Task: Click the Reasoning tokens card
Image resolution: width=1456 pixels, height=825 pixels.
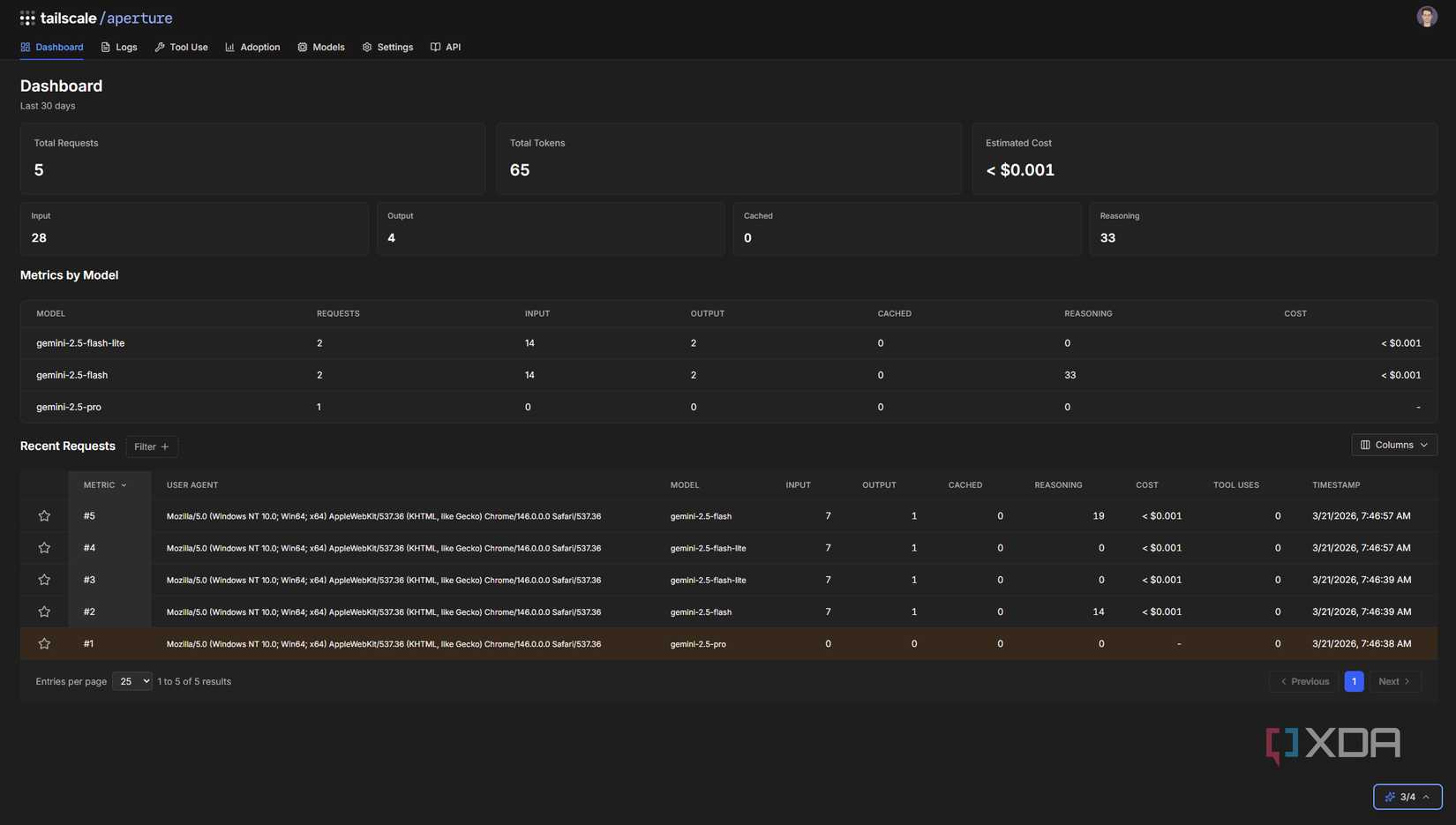Action: [1263, 229]
